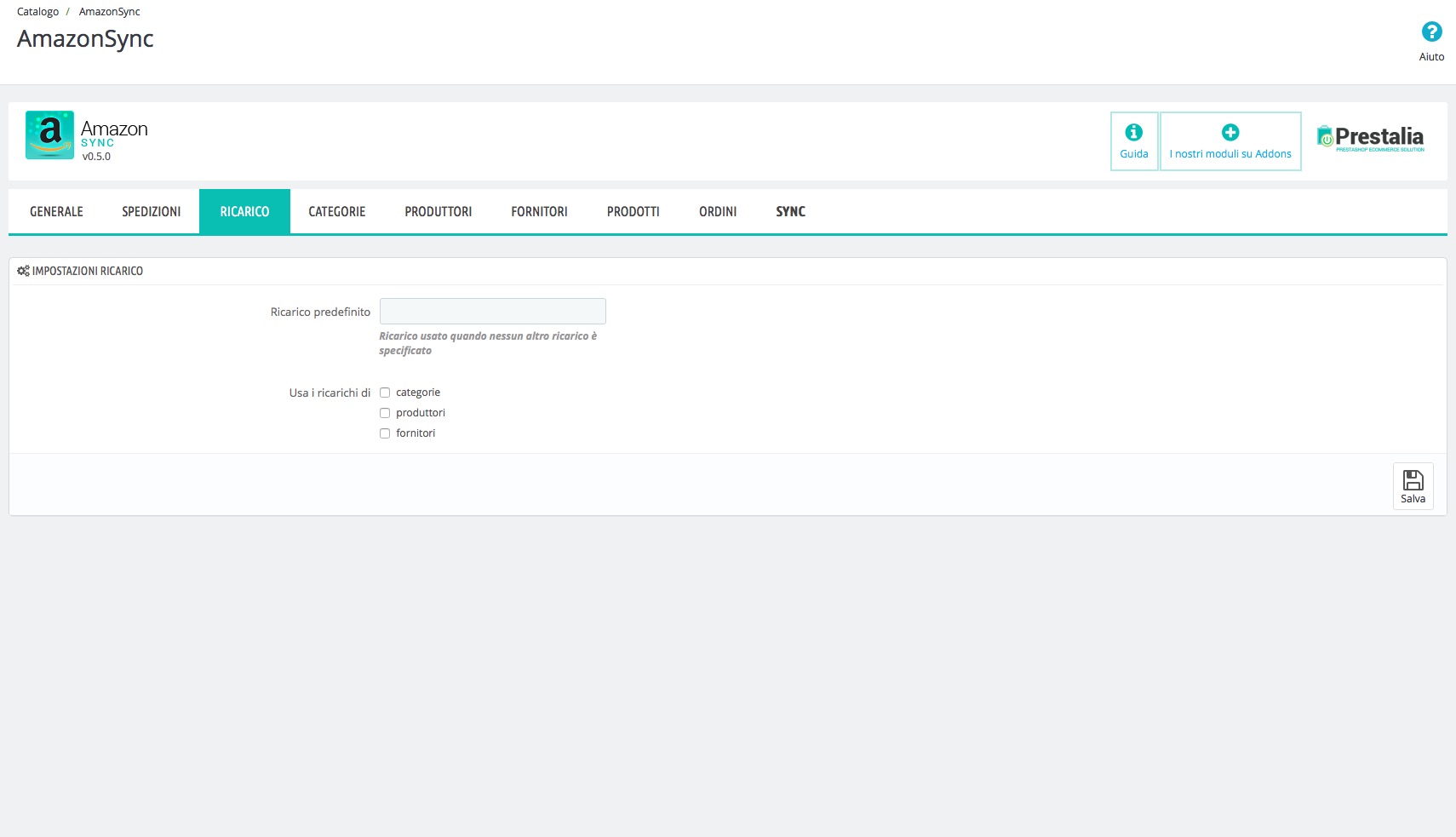1456x837 pixels.
Task: Open the Produttori tab
Action: tap(438, 211)
